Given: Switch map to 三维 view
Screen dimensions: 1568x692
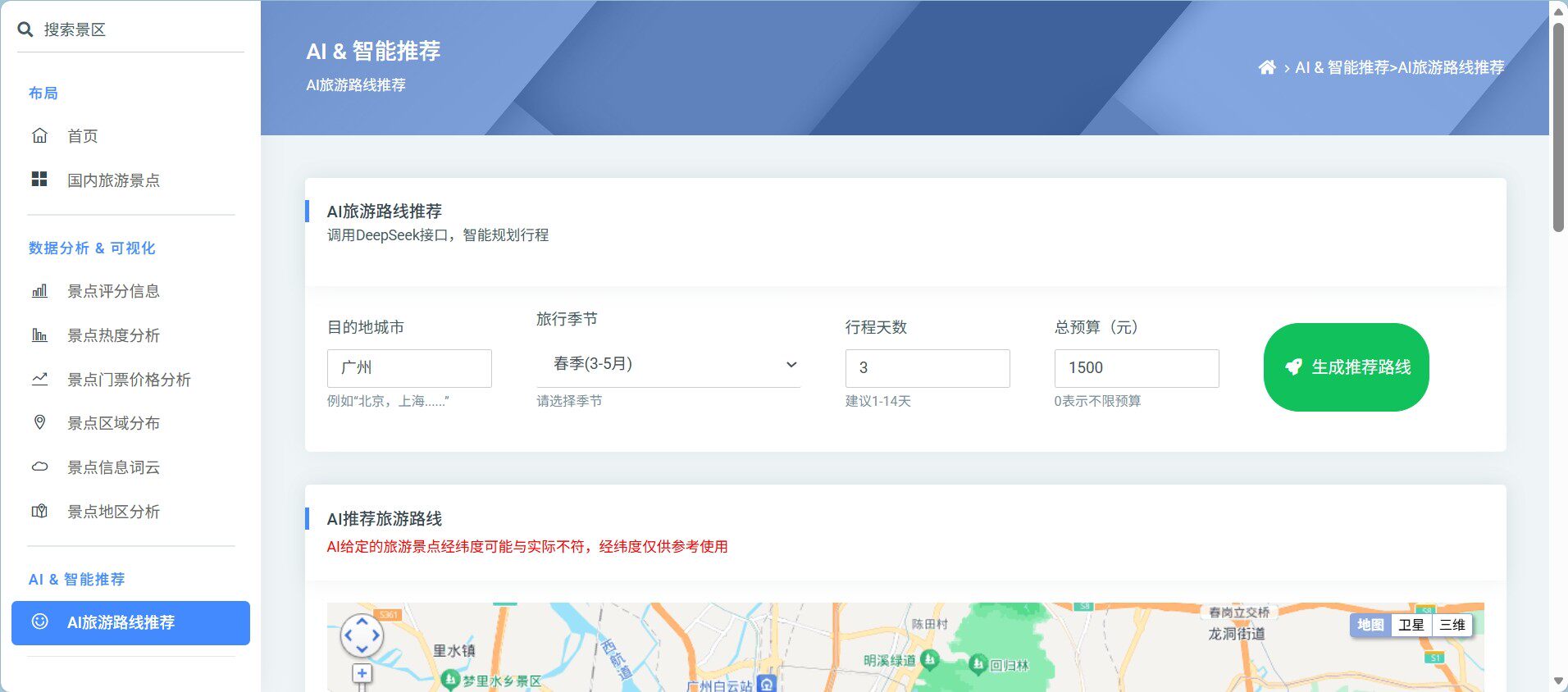Looking at the screenshot, I should 1452,625.
